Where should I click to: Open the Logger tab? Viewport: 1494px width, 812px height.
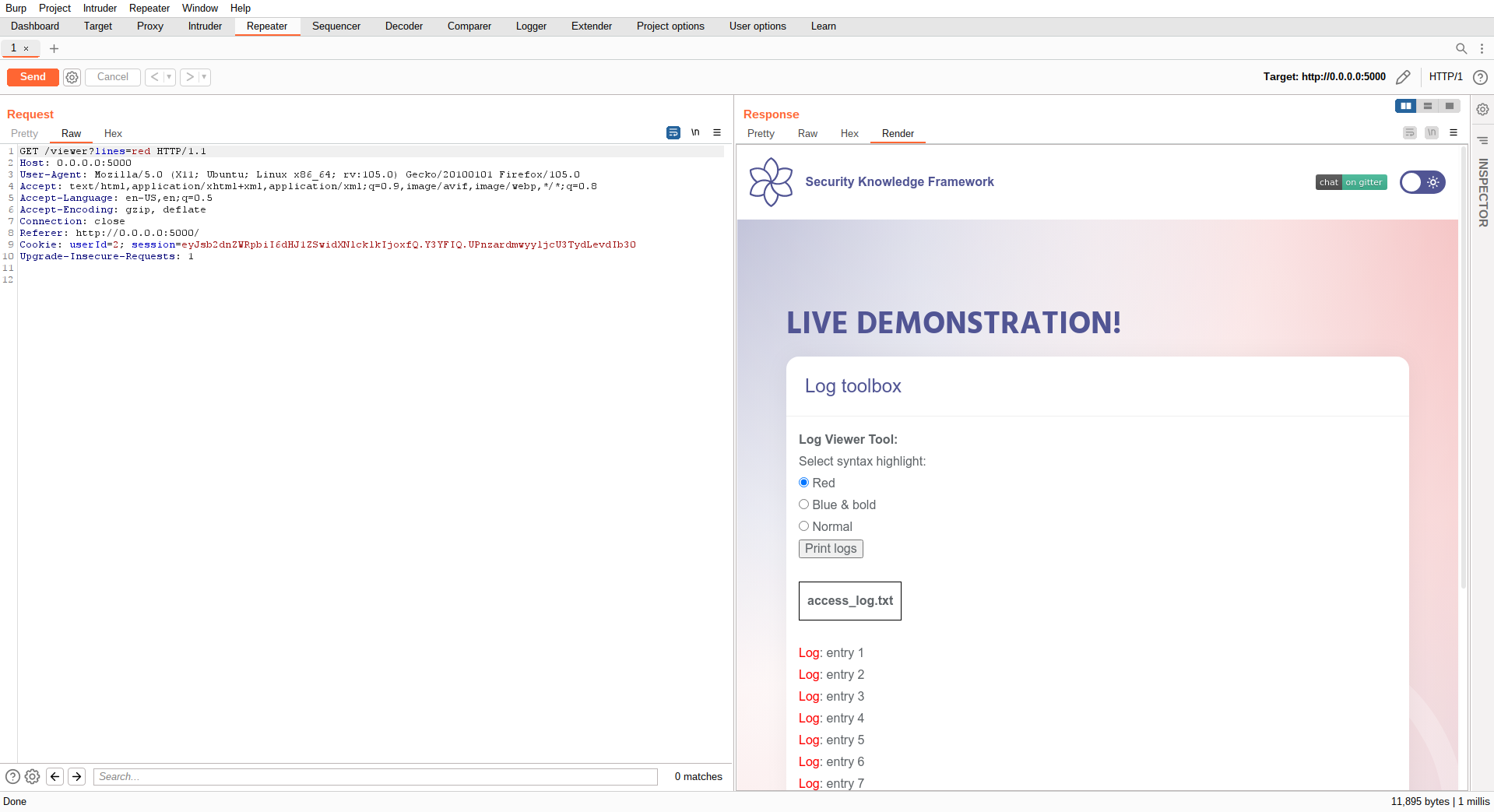[531, 26]
